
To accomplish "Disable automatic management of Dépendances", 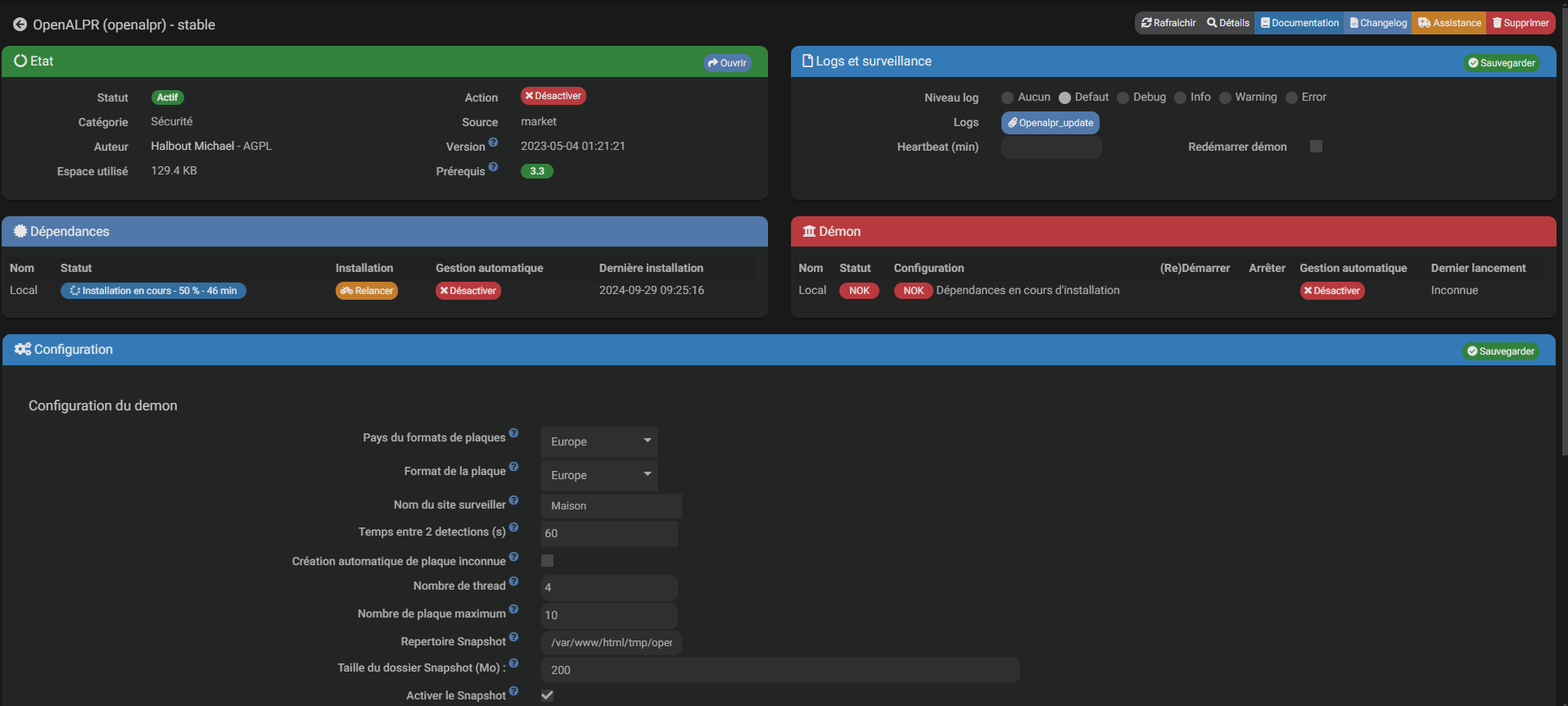I will click(468, 291).
